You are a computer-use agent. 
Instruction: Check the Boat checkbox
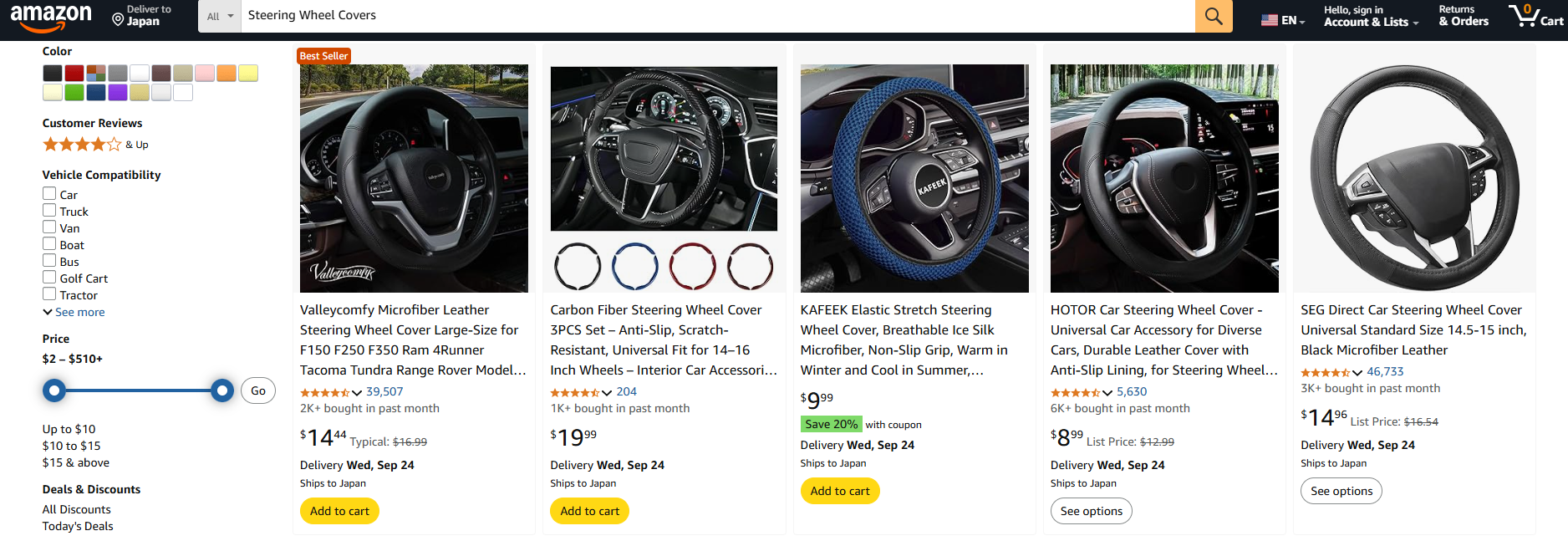[x=49, y=243]
